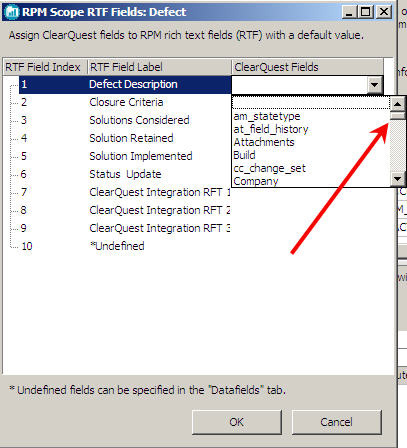Click the dropdown list scroll down arrow
The image size is (407, 448).
pos(397,179)
